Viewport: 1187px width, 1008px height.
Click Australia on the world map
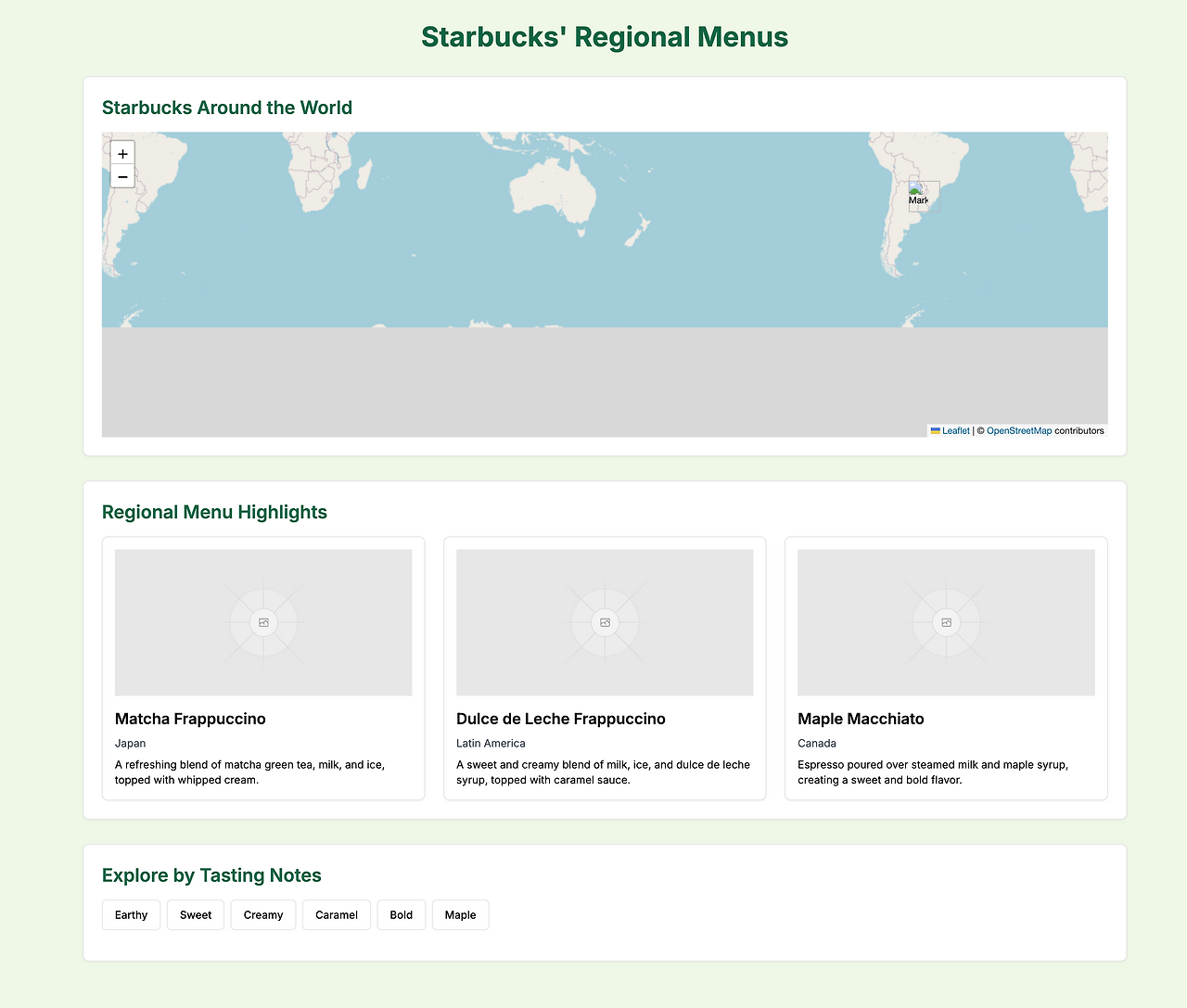coord(555,192)
